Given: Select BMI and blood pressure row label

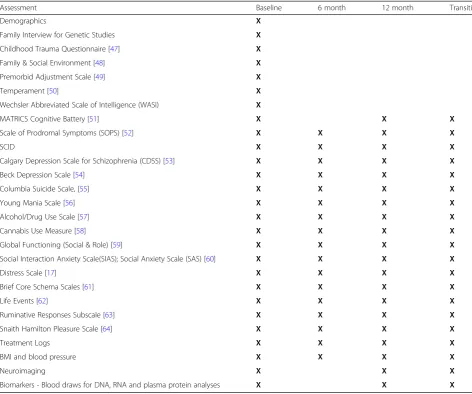Looking at the screenshot, I should click(38, 357).
